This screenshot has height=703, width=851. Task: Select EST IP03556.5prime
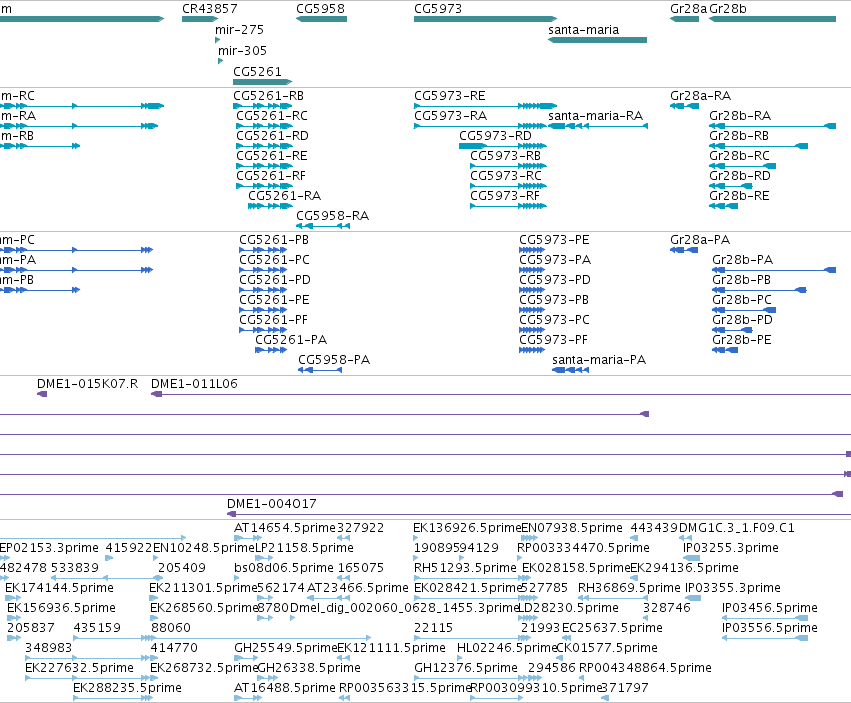coord(770,628)
